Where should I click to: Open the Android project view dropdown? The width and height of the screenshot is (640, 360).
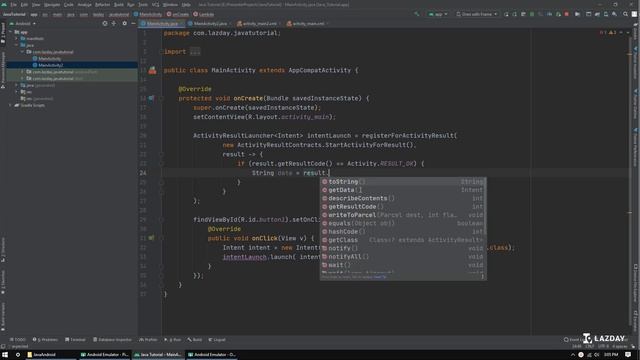coord(23,24)
